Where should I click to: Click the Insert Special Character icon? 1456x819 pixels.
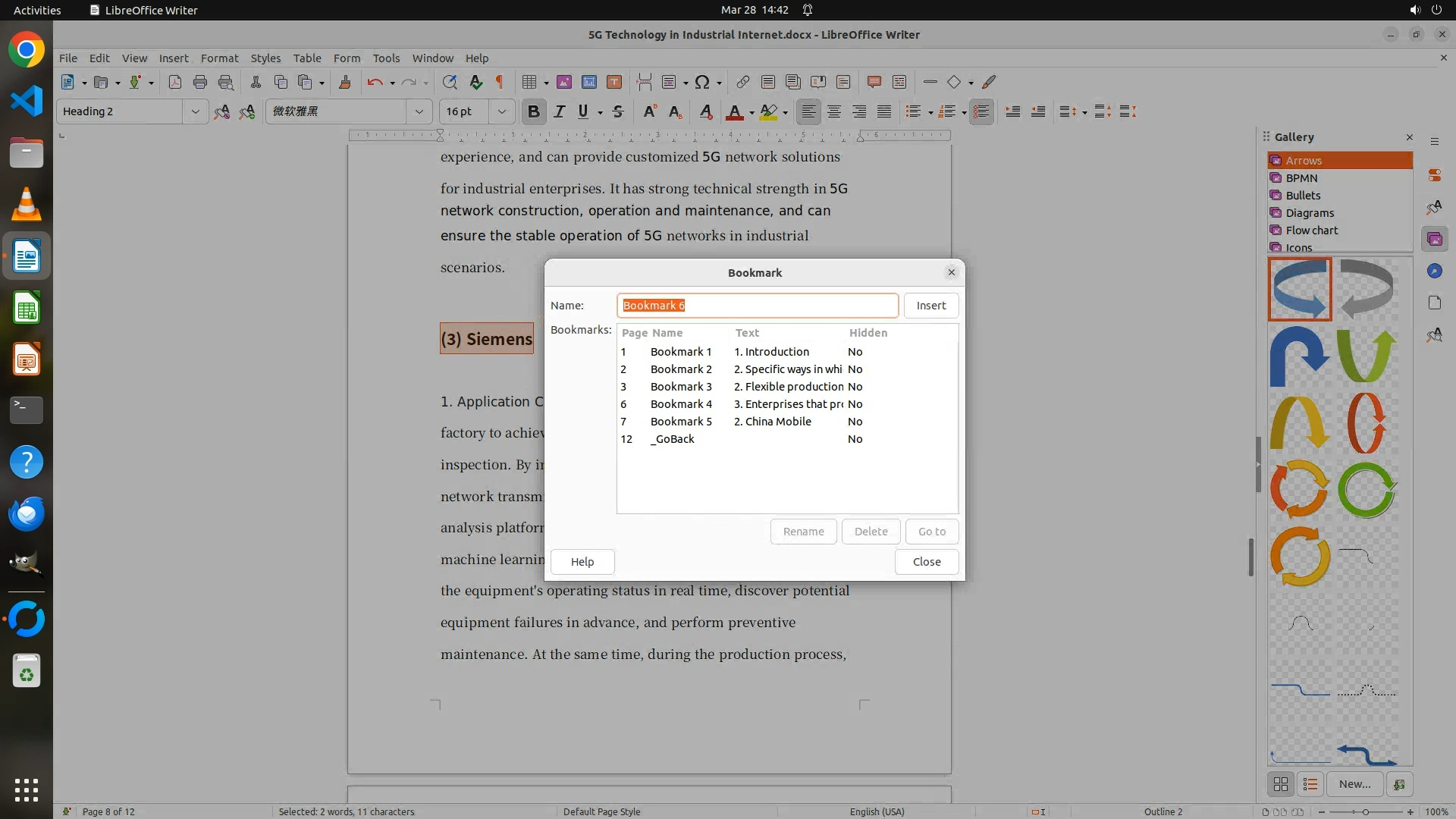[x=702, y=82]
